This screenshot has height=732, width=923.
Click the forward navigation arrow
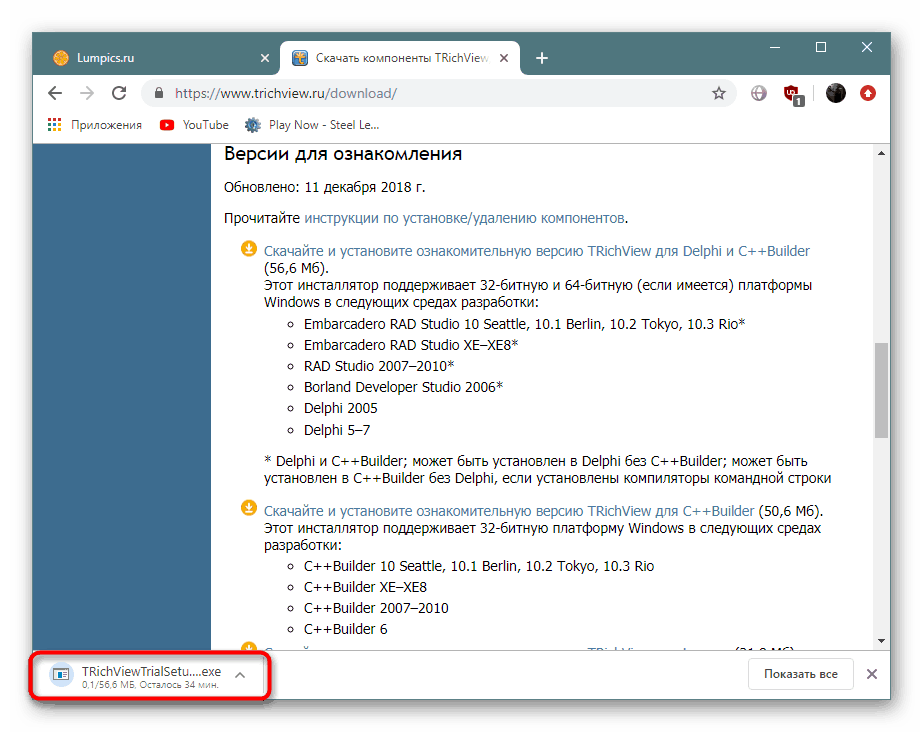(87, 93)
